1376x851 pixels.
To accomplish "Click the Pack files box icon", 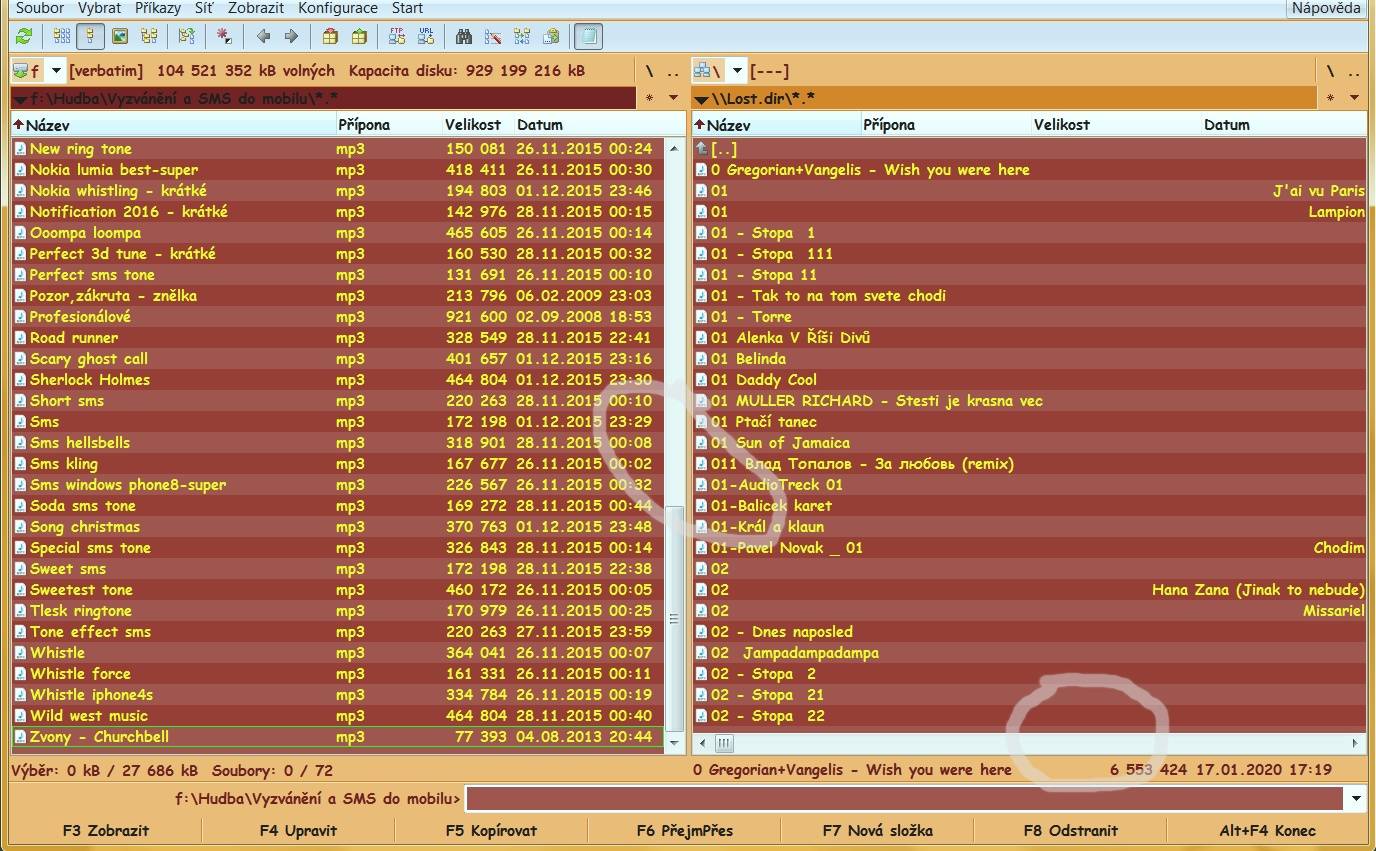I will (x=330, y=37).
